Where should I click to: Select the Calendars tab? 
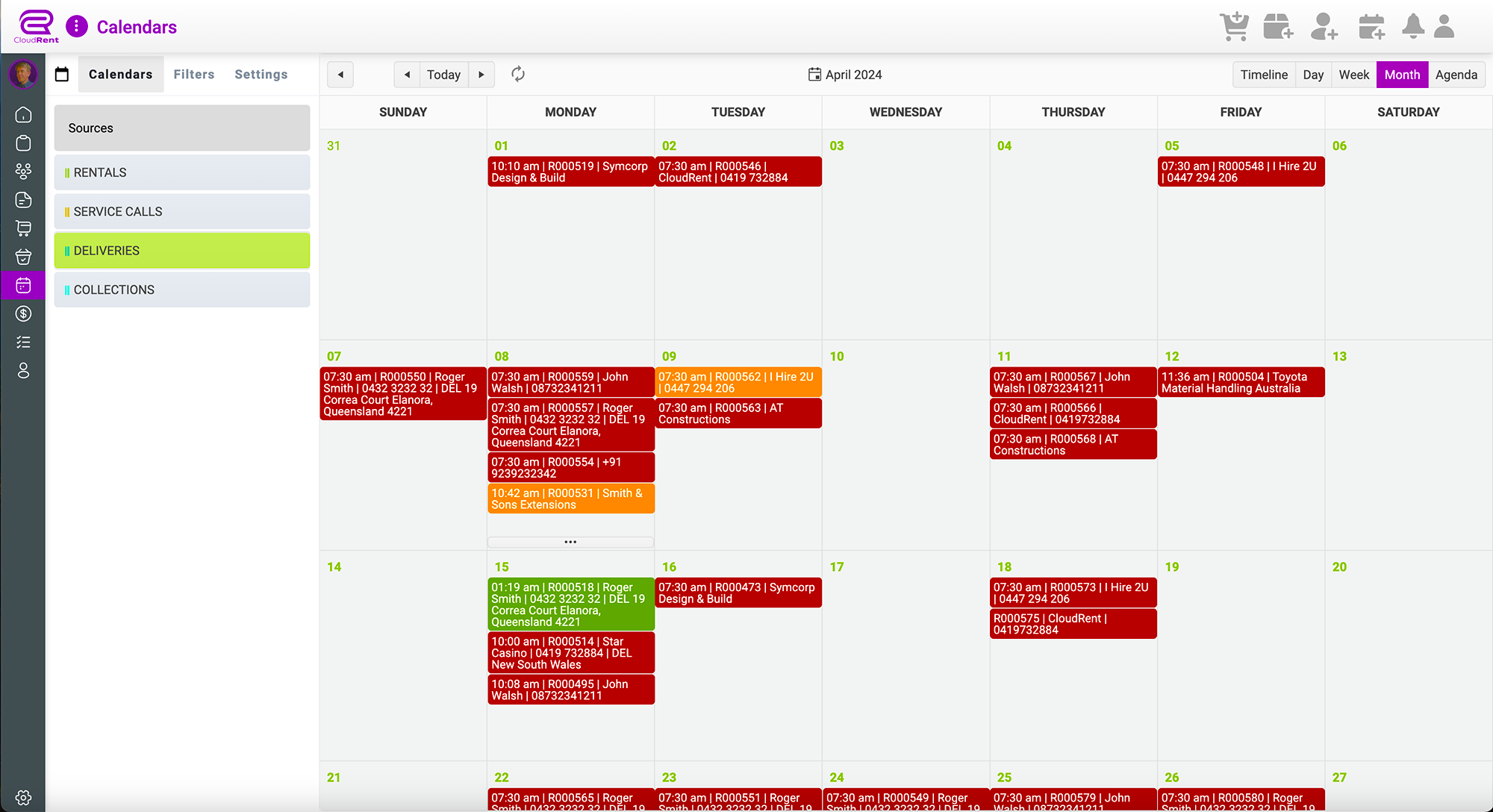coord(121,74)
